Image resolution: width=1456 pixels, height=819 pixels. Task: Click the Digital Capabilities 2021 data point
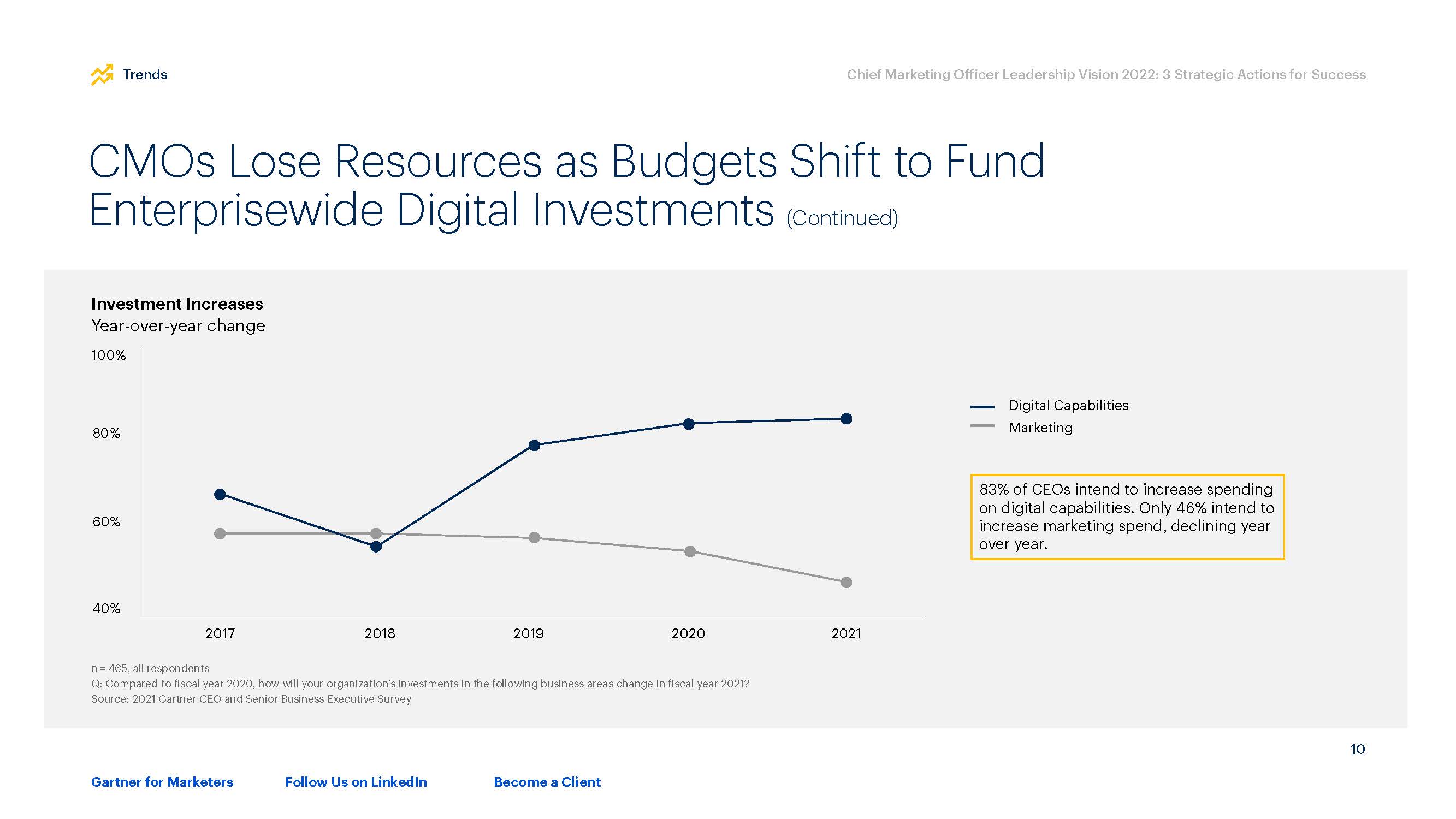pyautogui.click(x=846, y=419)
